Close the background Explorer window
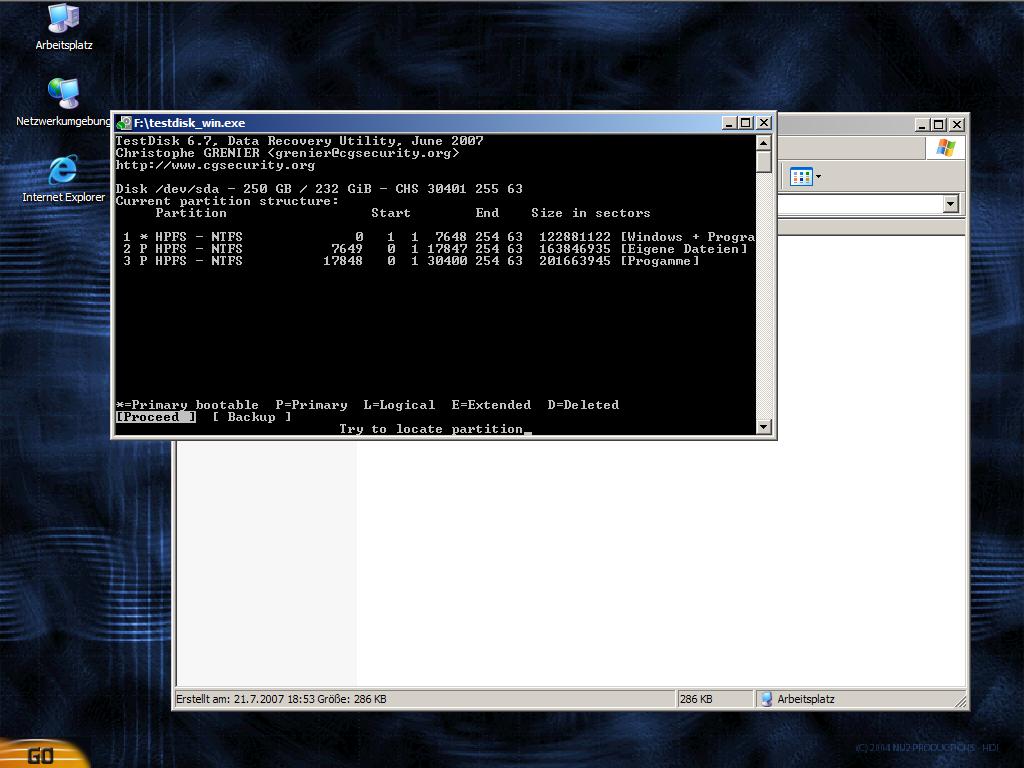This screenshot has height=768, width=1024. tap(957, 125)
